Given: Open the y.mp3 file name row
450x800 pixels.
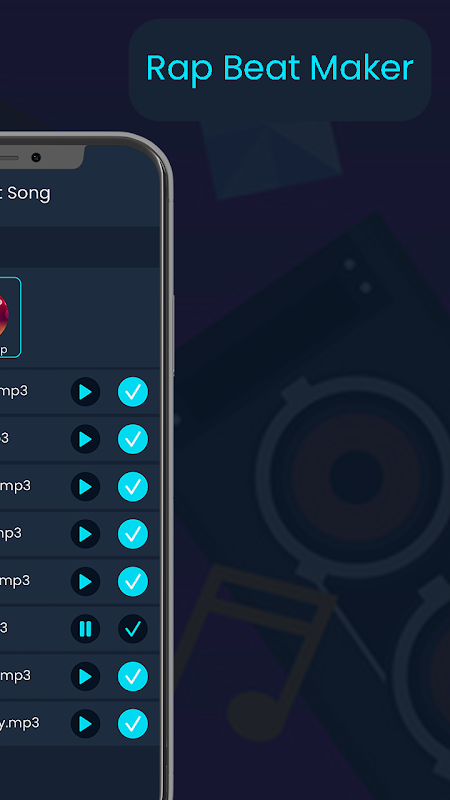Looking at the screenshot, I should (79, 723).
